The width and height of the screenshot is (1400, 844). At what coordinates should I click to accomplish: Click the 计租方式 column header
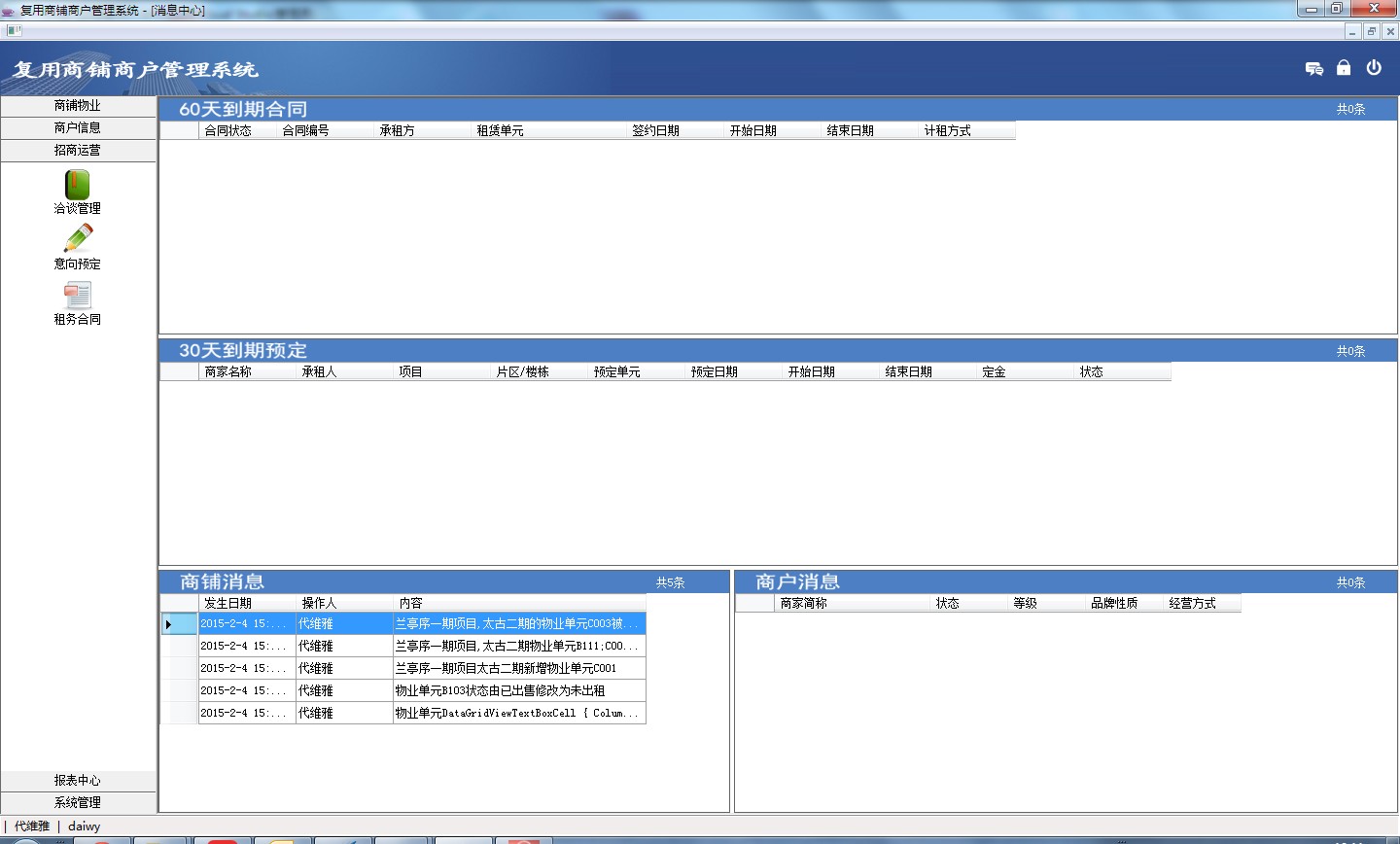[967, 130]
